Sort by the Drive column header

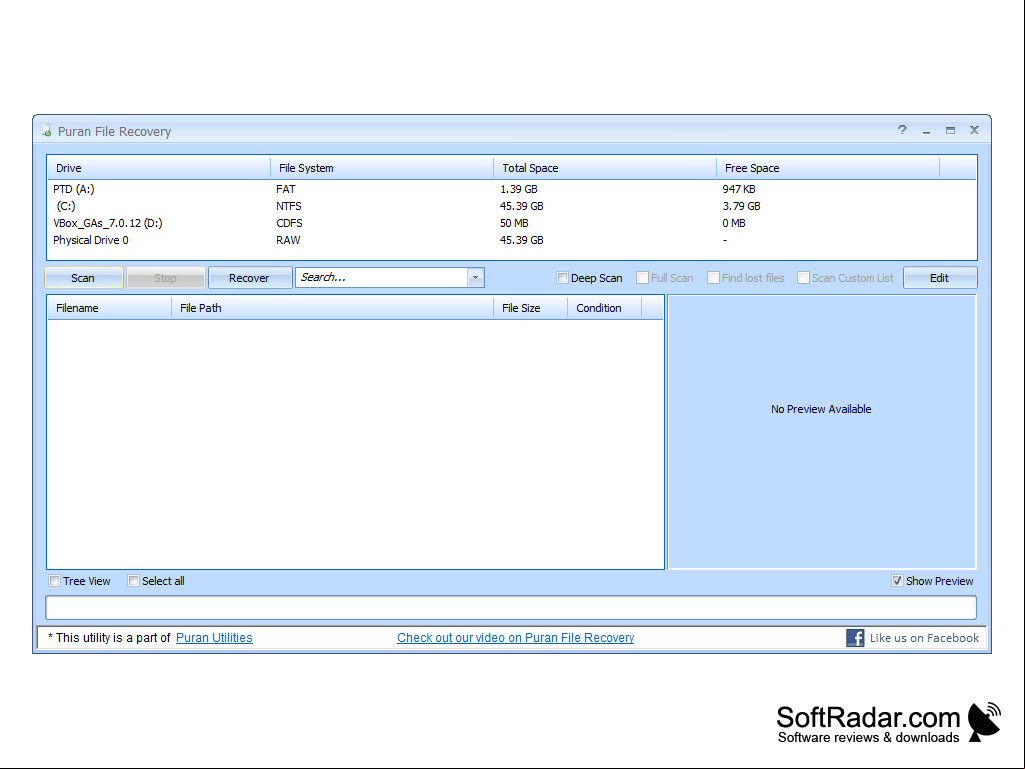click(159, 167)
